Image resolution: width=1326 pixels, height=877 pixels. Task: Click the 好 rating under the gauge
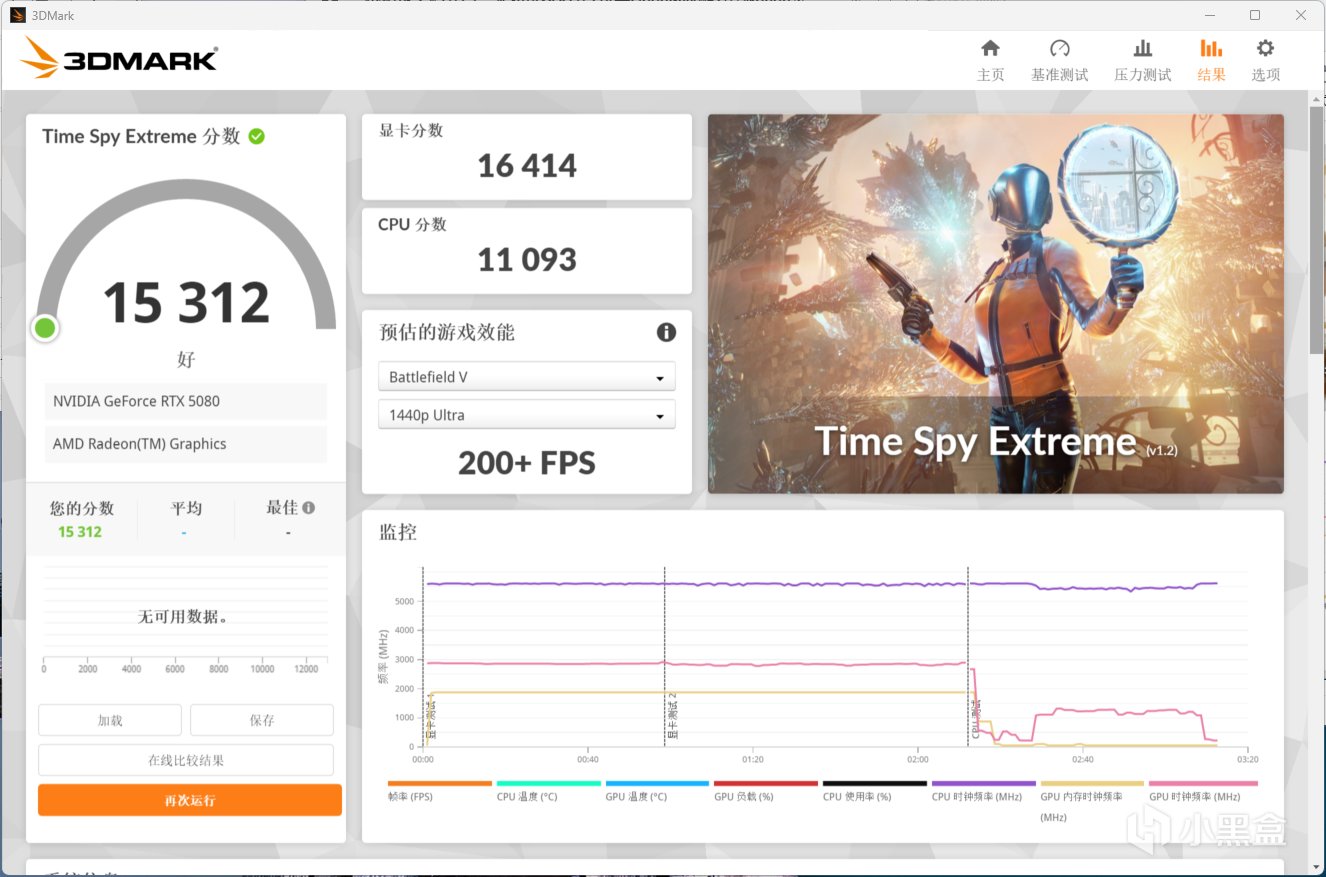pyautogui.click(x=186, y=359)
